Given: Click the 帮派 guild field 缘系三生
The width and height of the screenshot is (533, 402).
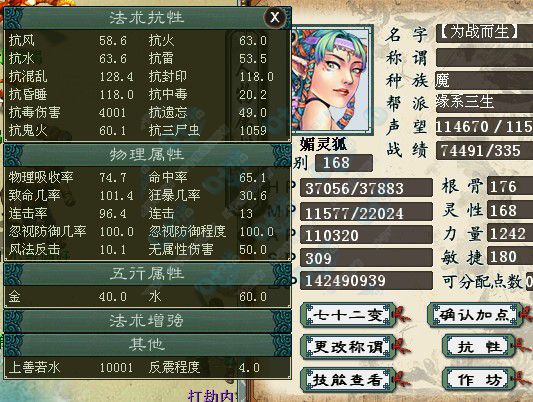Looking at the screenshot, I should click(484, 102).
